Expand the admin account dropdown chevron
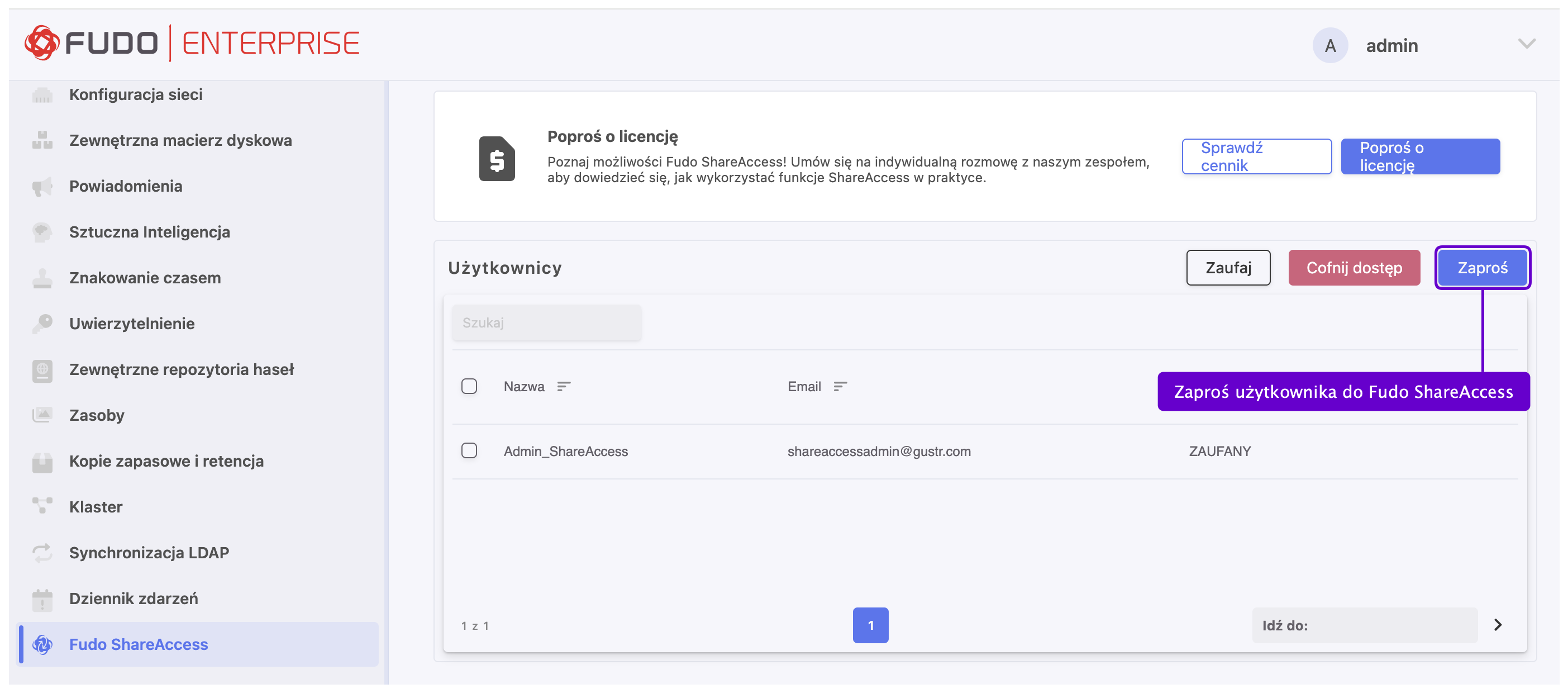The image size is (1568, 698). 1526,44
